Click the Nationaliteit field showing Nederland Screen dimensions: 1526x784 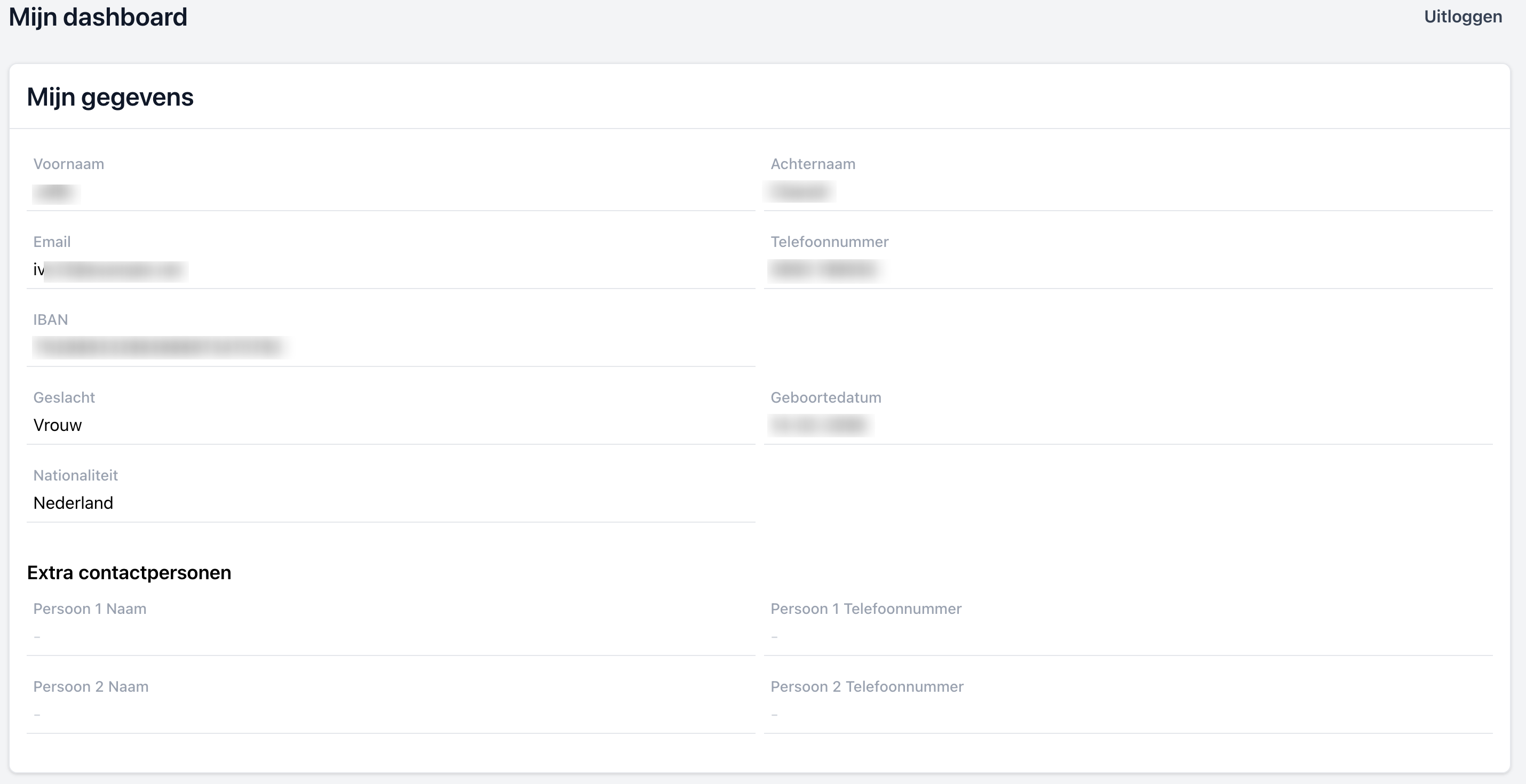click(391, 503)
